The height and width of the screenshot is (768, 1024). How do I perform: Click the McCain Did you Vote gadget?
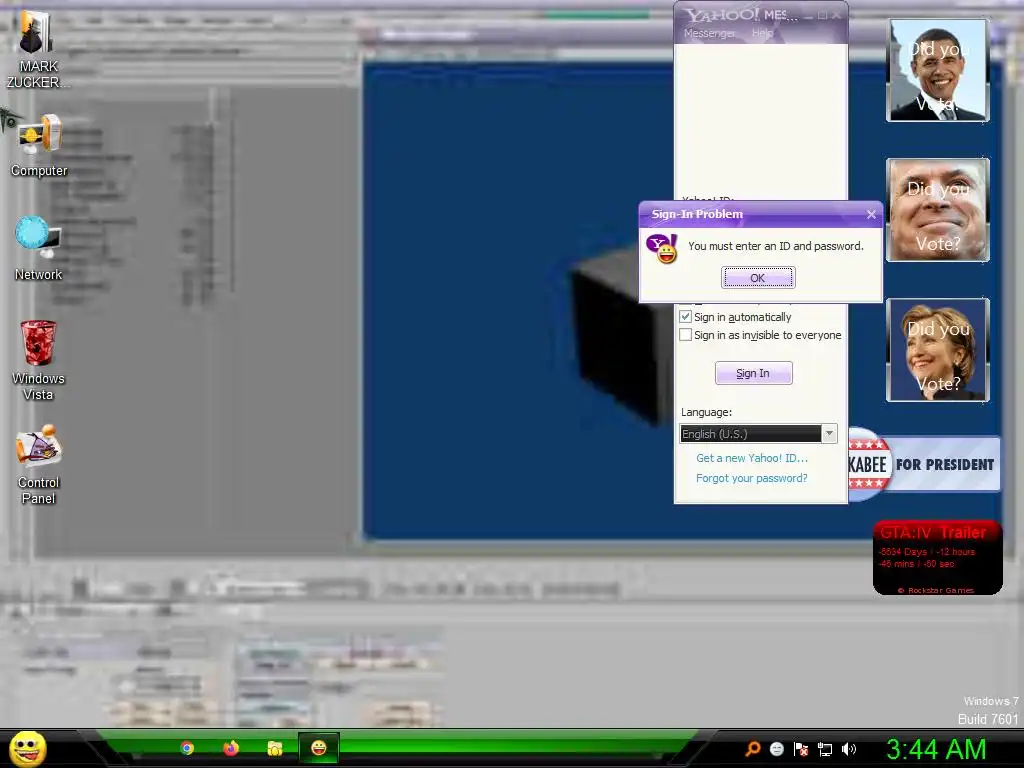(x=938, y=210)
